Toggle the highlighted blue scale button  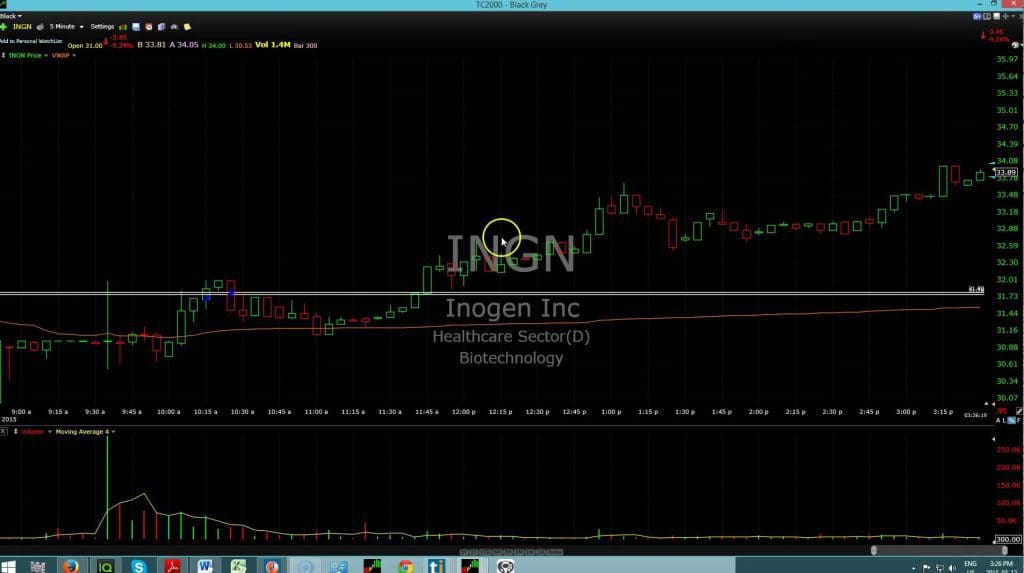[x=1012, y=420]
